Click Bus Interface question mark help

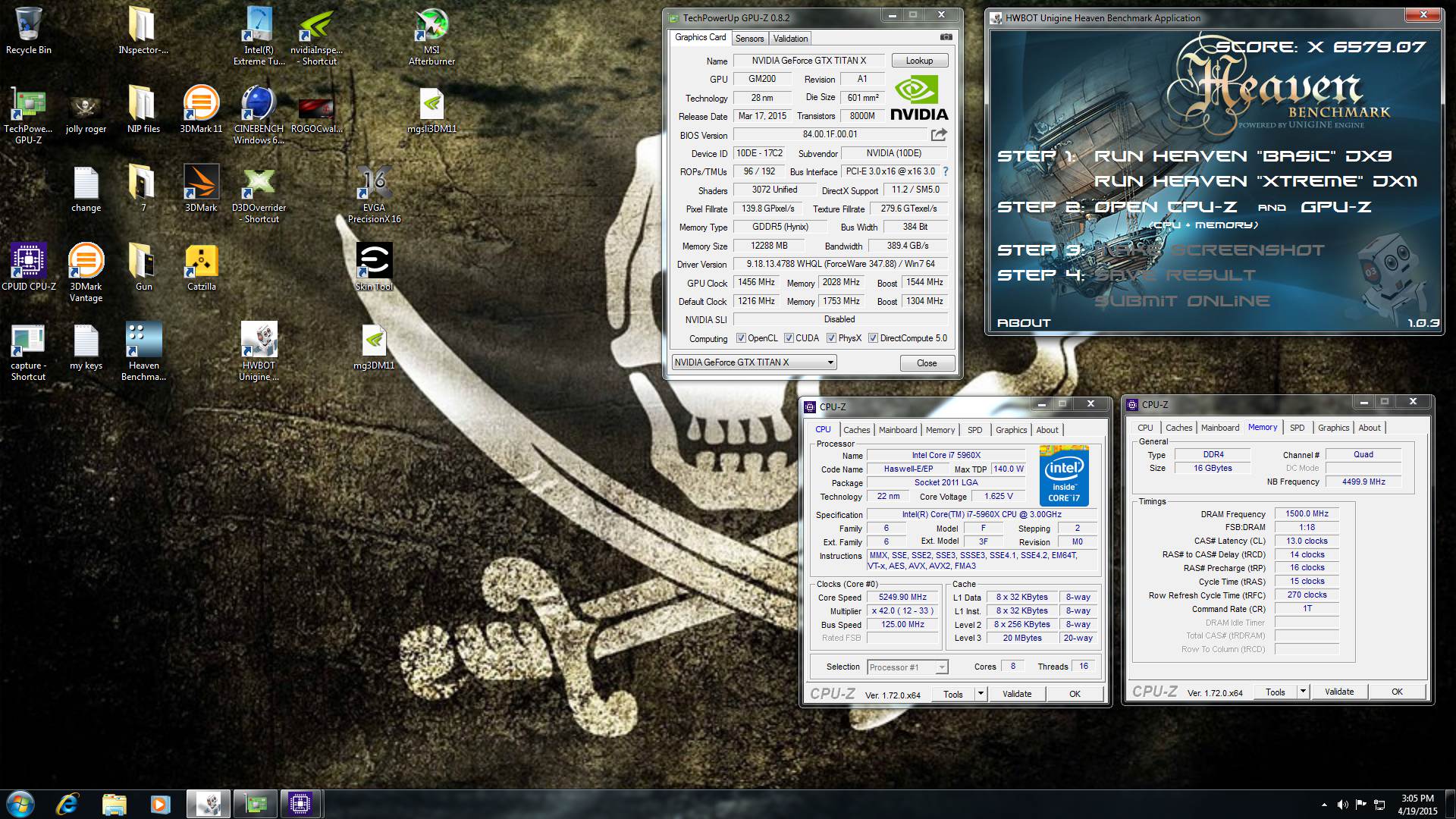(946, 171)
